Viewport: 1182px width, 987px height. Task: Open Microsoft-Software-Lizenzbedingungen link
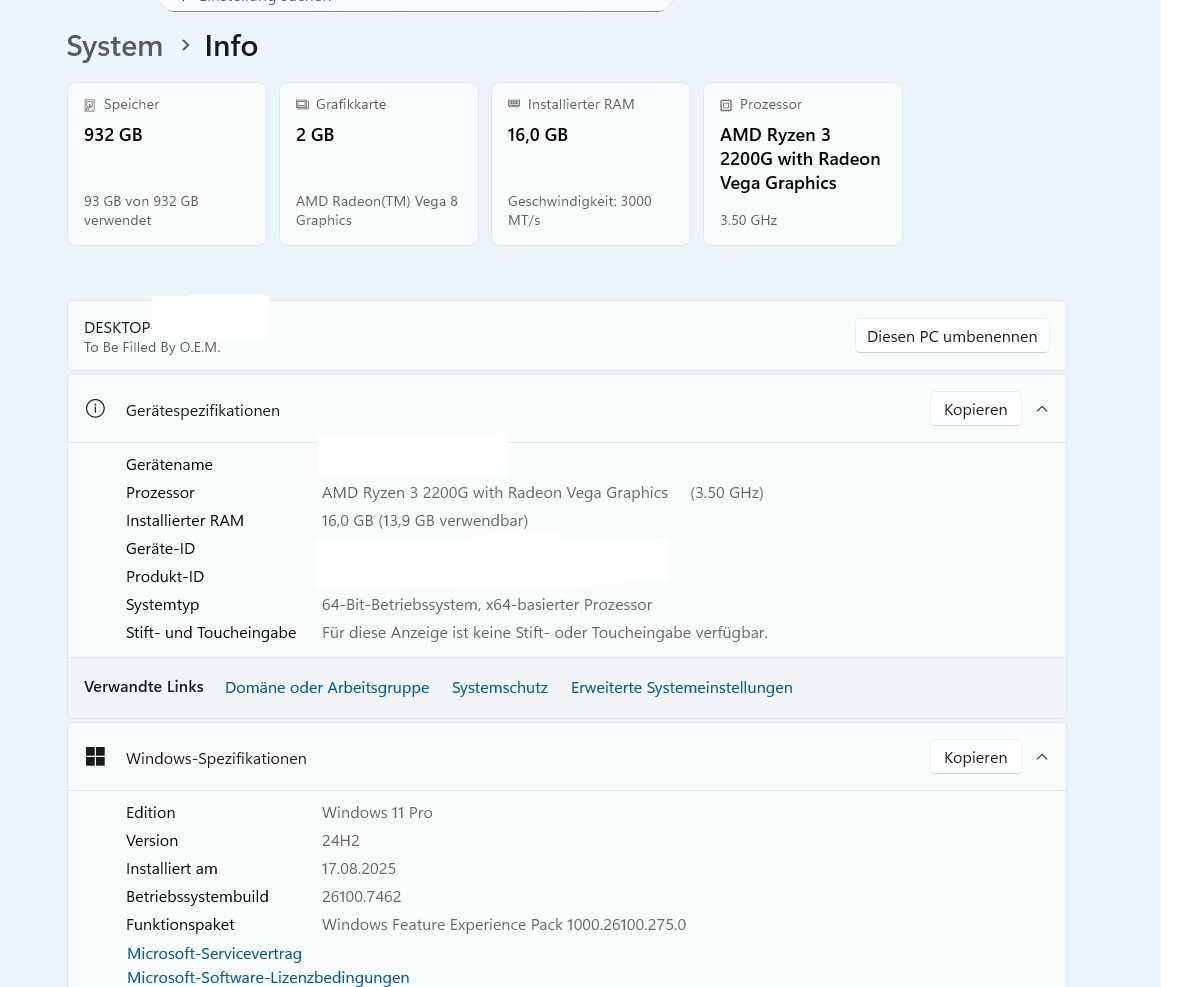[x=268, y=977]
